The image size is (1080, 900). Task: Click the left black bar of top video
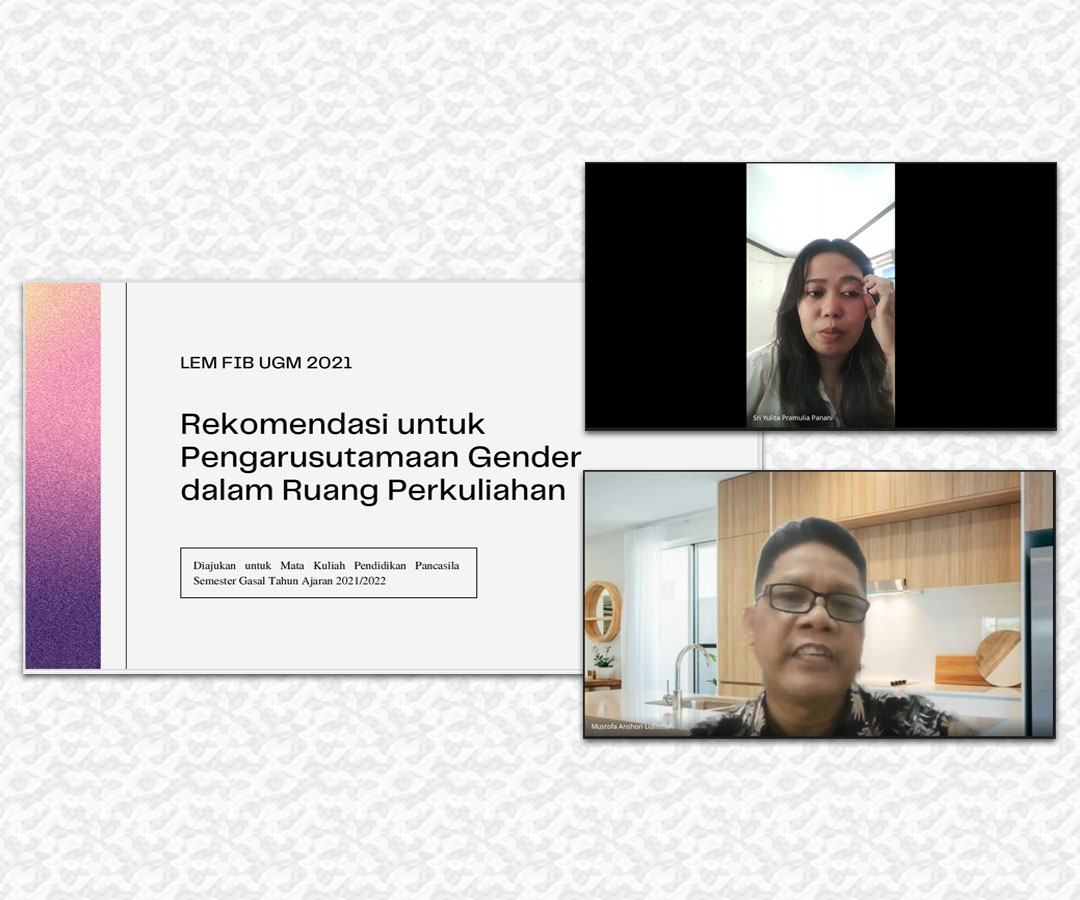click(x=665, y=296)
